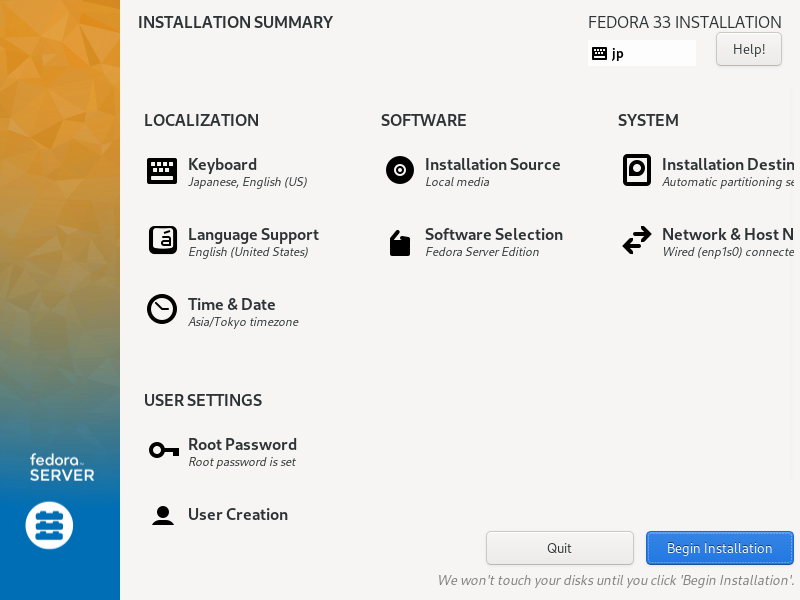
Task: Open Time & Date configuration
Action: (232, 304)
